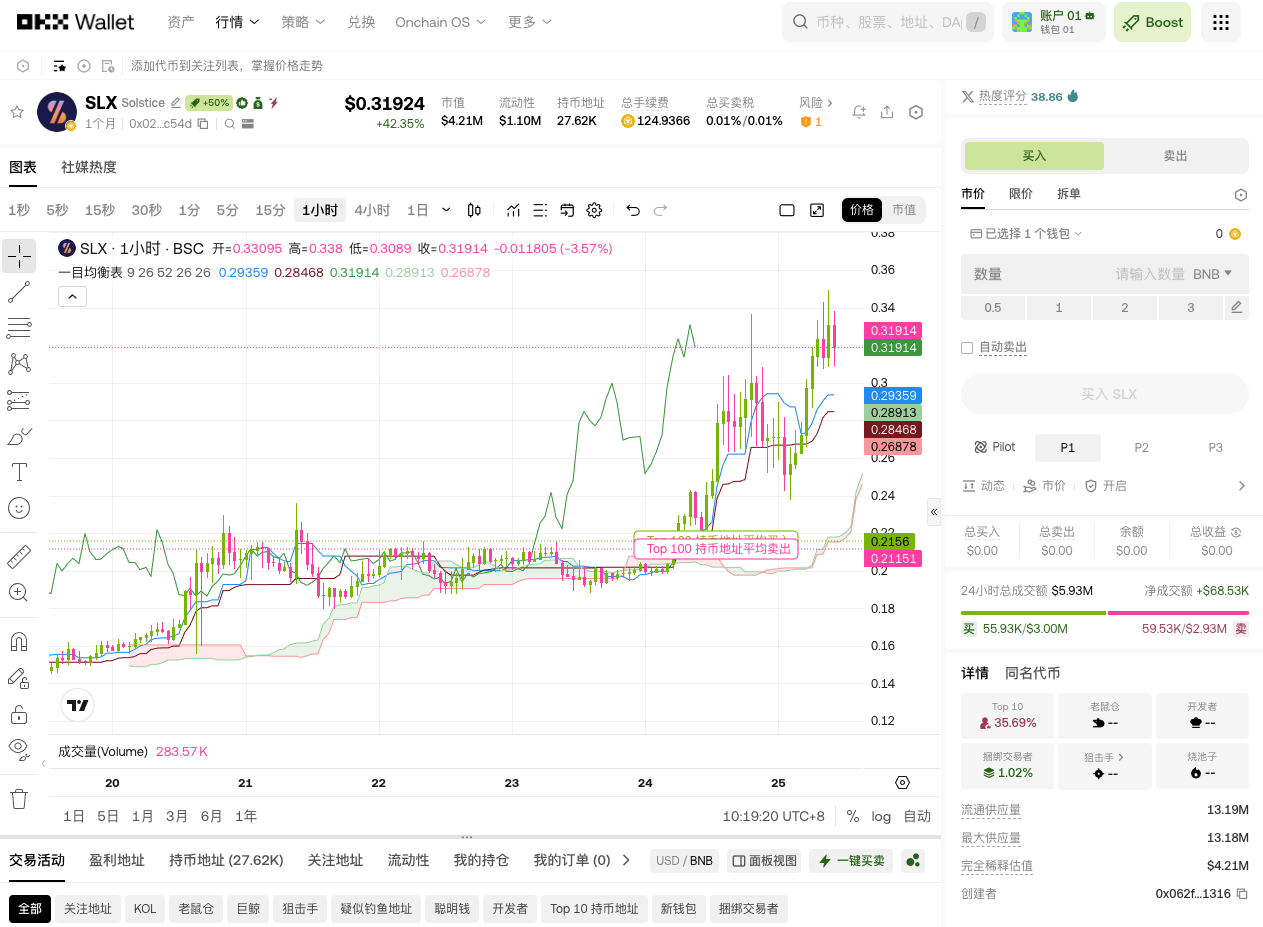Click the Boost button
Screen dimensions: 1263x927
pyautogui.click(x=1152, y=22)
